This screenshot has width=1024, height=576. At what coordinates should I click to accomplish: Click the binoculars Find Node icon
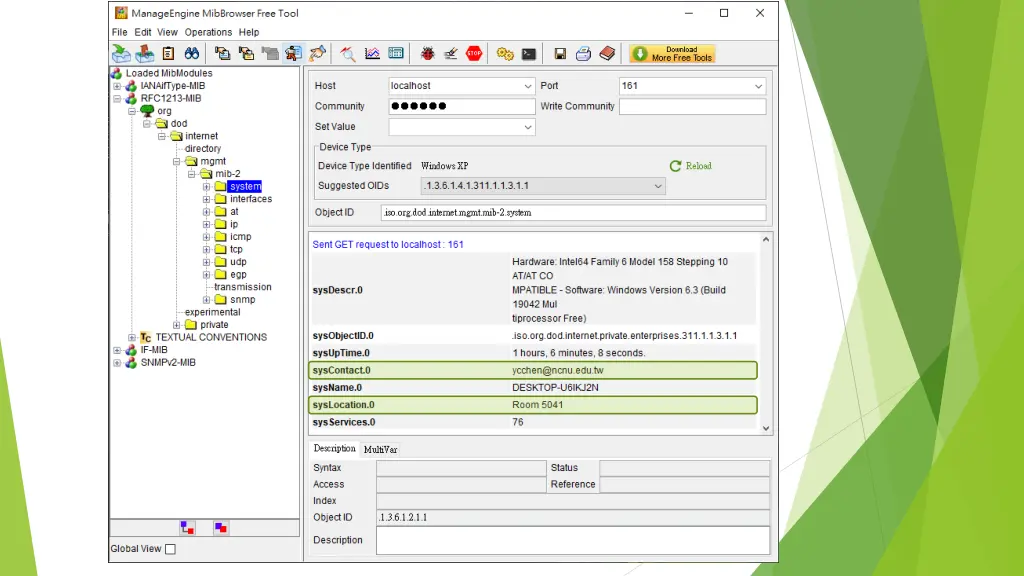pyautogui.click(x=191, y=54)
